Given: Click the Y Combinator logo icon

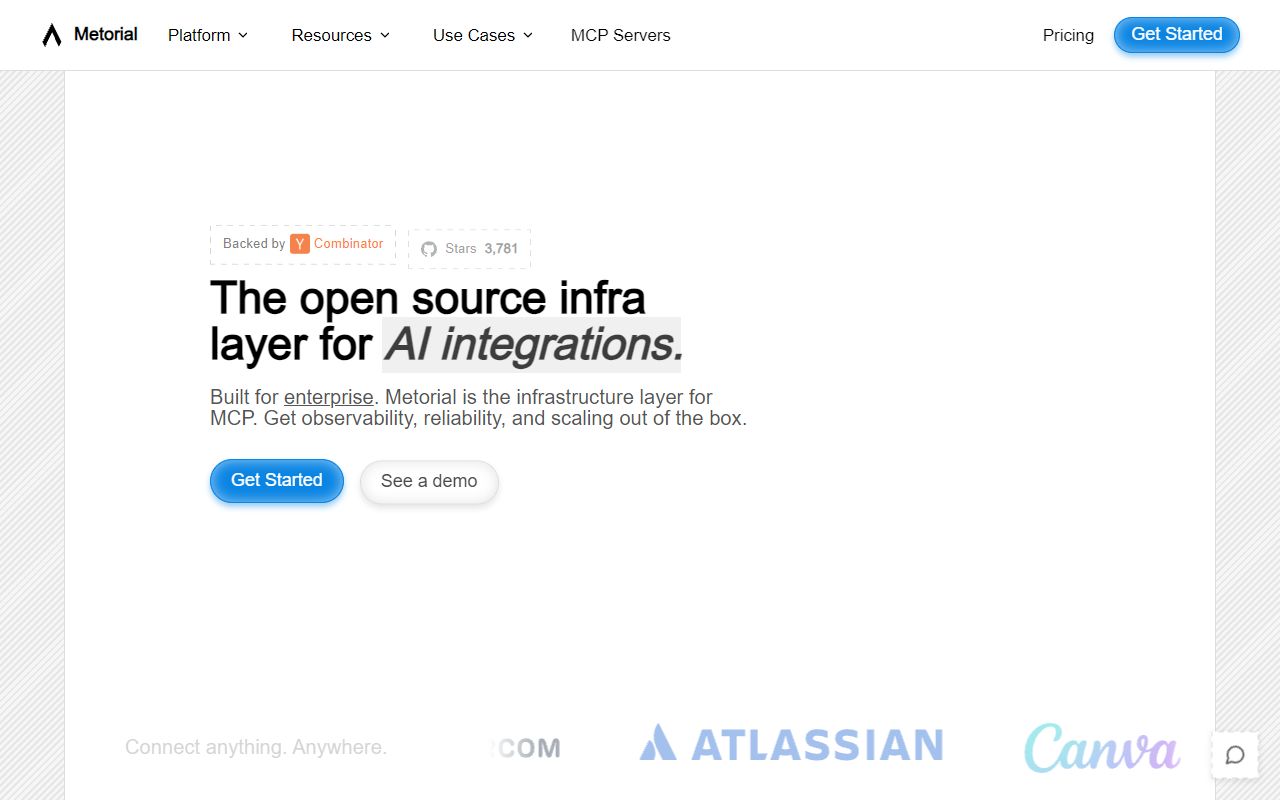Looking at the screenshot, I should (x=300, y=244).
